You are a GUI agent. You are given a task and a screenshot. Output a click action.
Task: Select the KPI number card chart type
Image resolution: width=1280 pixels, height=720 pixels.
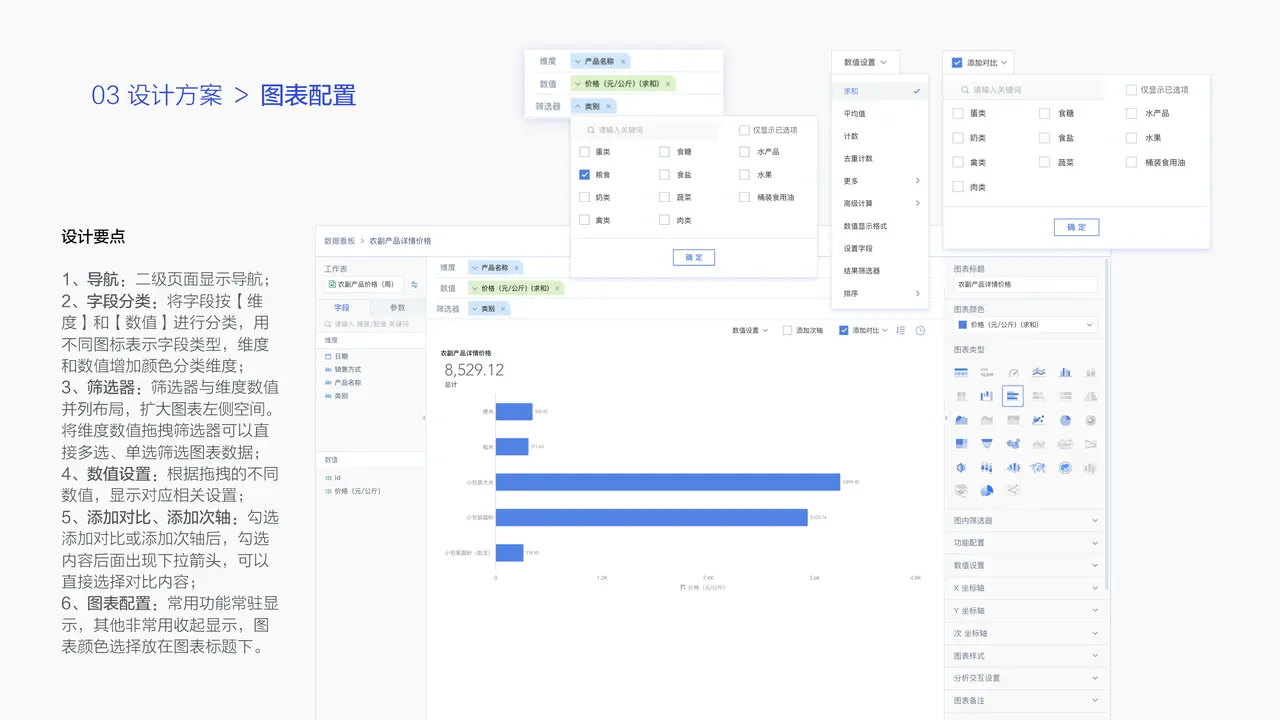[x=987, y=373]
